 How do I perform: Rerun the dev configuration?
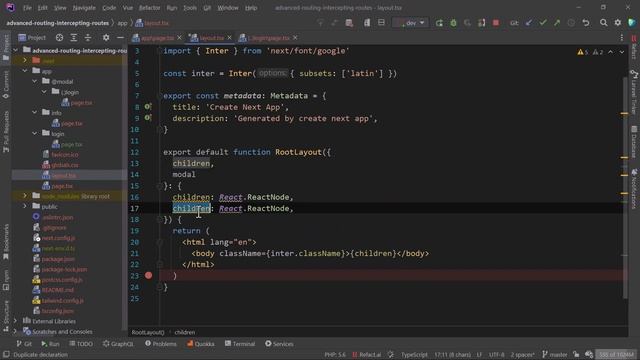[439, 23]
